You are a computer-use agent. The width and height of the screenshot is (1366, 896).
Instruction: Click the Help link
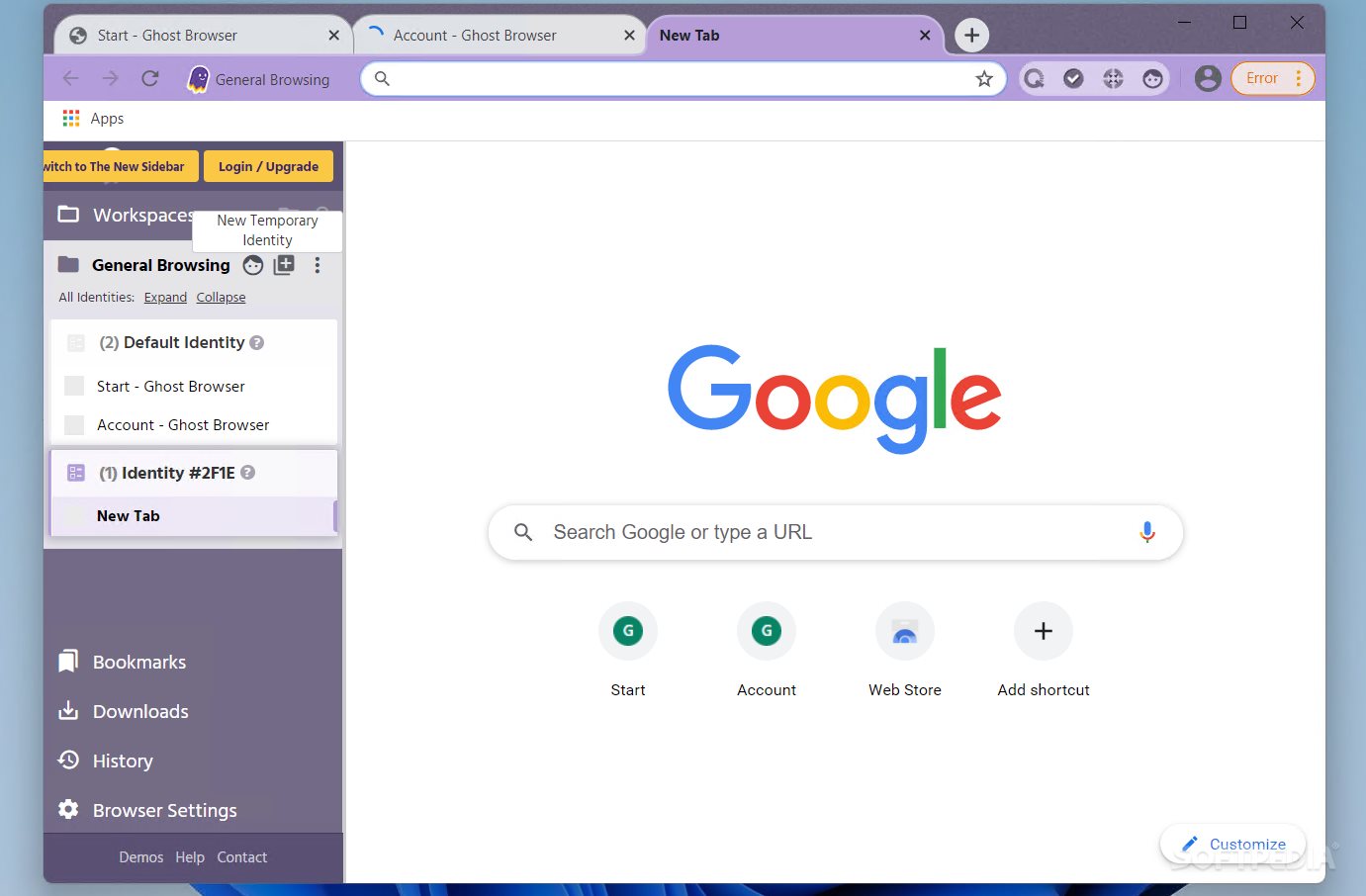pyautogui.click(x=190, y=857)
